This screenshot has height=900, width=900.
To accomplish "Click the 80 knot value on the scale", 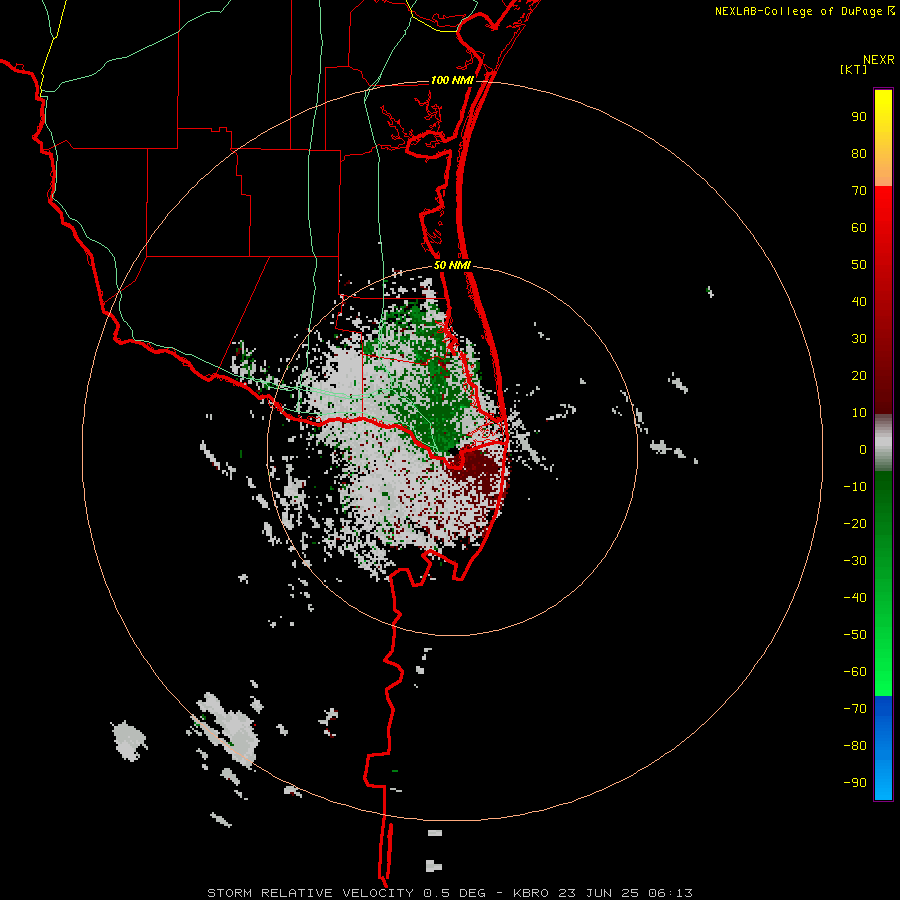I will click(859, 154).
